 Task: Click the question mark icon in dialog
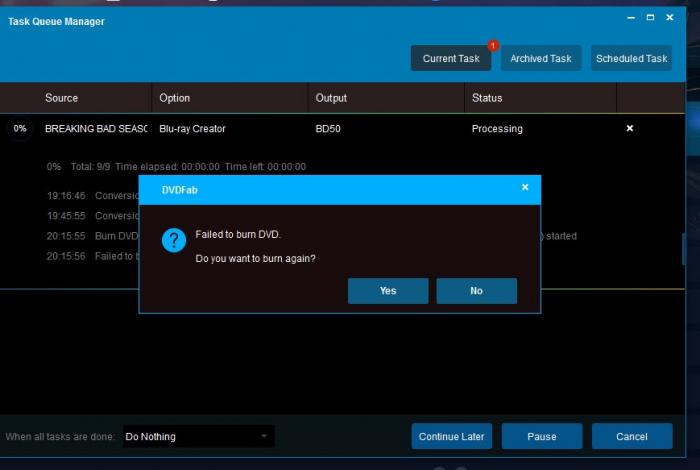(174, 240)
